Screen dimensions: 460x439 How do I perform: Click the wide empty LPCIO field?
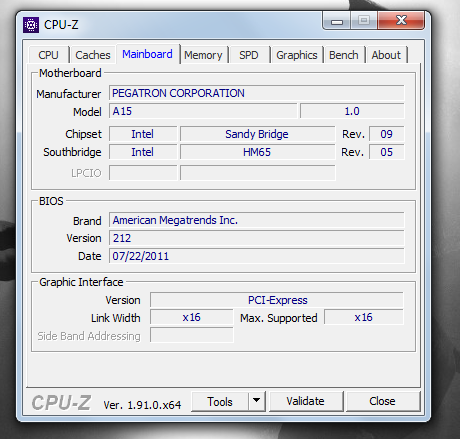click(257, 173)
